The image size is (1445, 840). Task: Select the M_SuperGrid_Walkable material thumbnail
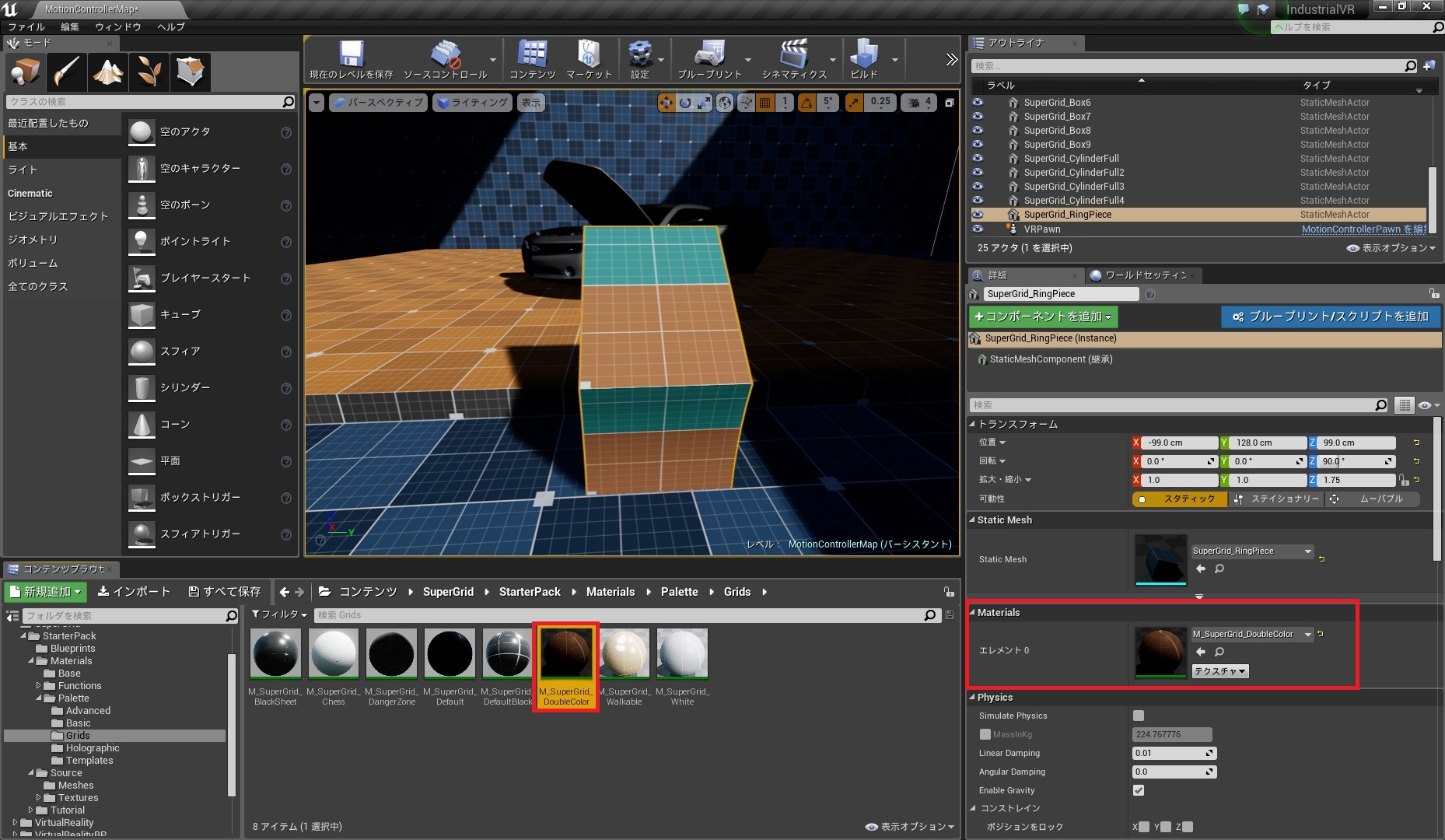[x=625, y=654]
